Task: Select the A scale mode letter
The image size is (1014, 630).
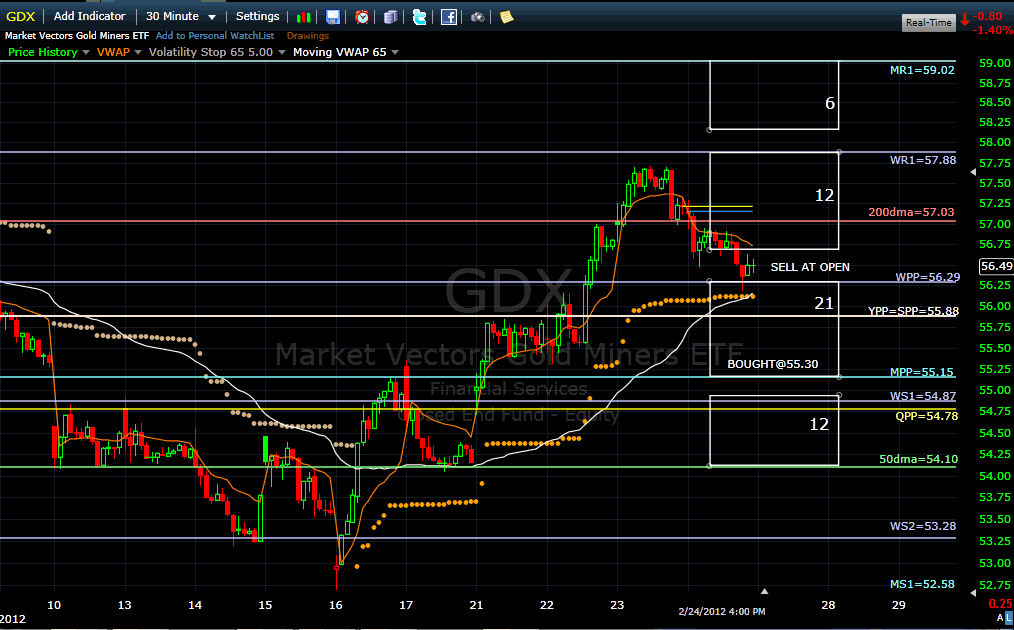Action: (1000, 618)
